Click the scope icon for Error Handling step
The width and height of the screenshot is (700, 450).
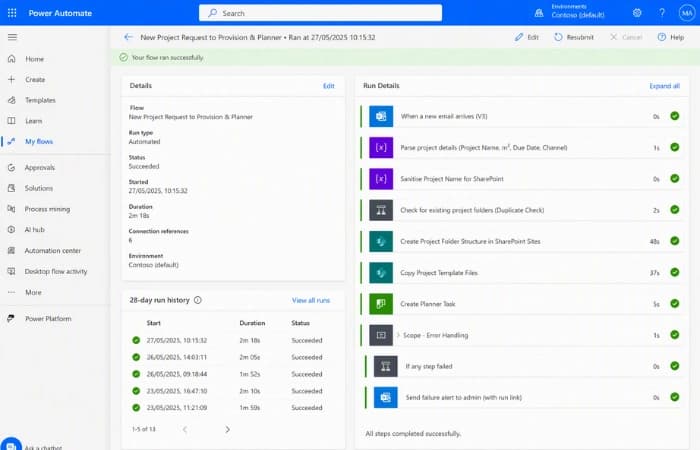381,335
